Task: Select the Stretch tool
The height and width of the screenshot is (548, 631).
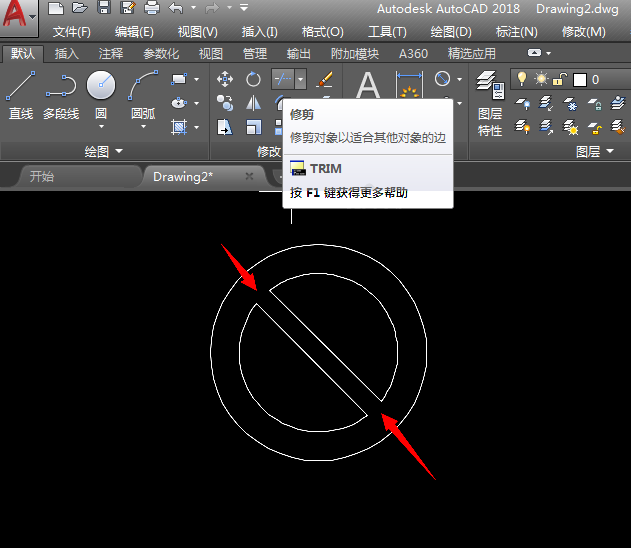Action: coord(225,127)
